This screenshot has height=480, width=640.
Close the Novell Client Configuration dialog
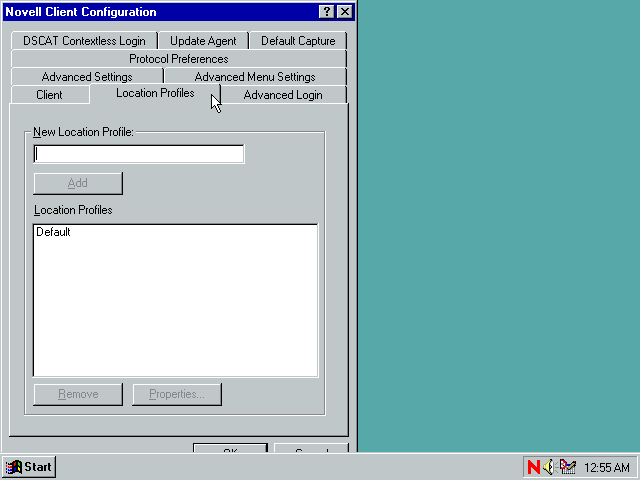coord(345,12)
